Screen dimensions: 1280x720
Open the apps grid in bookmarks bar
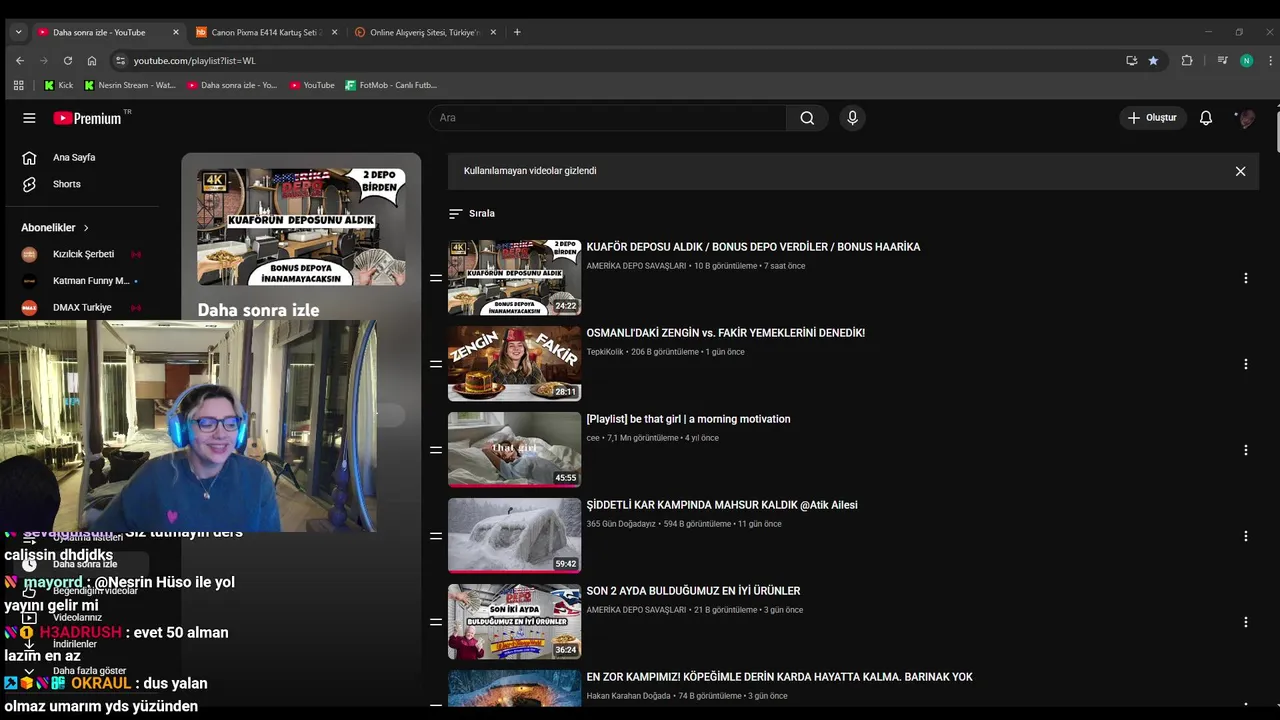point(18,85)
